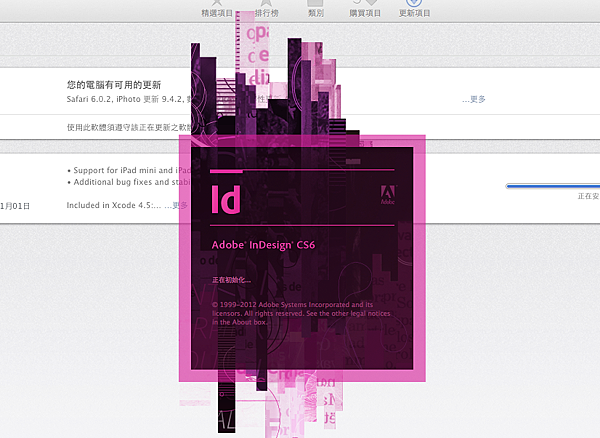Click Support for iPad mini bullet text
The height and width of the screenshot is (438, 600).
point(129,170)
